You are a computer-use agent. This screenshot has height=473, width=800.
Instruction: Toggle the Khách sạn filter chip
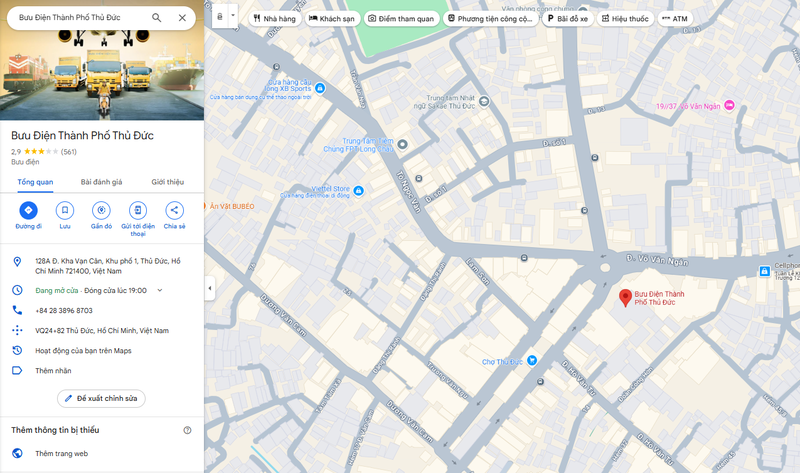330,18
